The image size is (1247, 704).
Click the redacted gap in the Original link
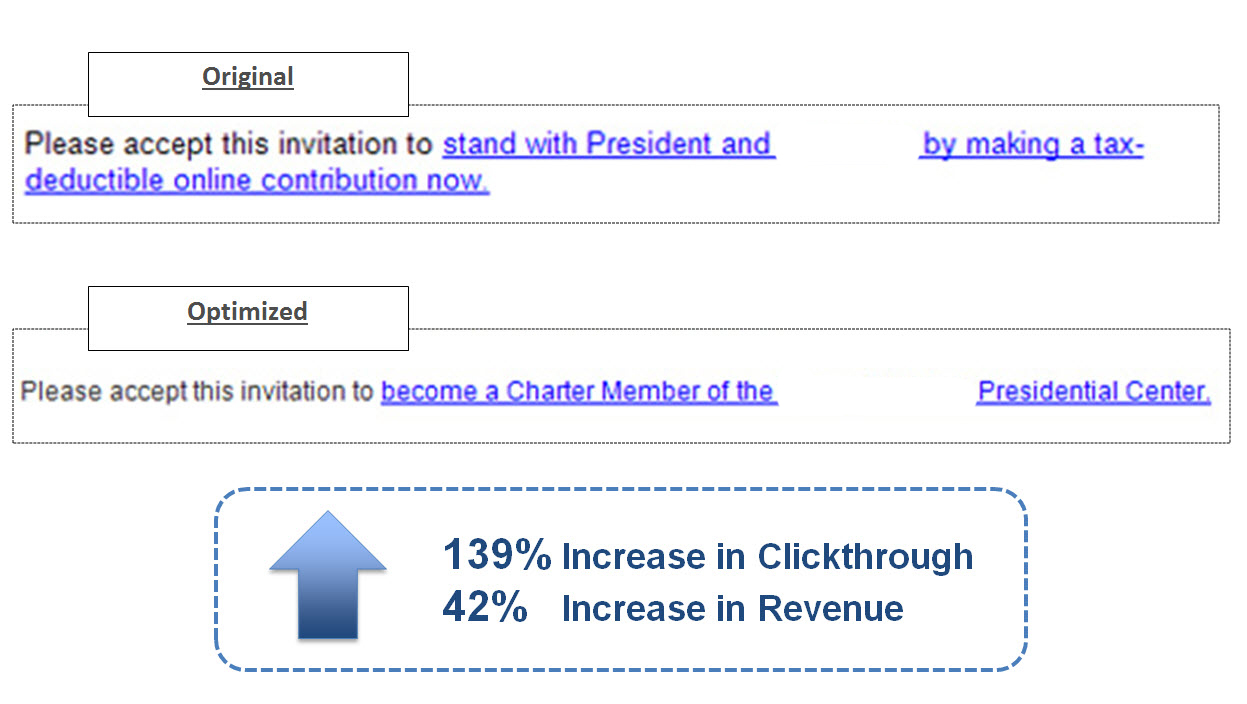tap(847, 145)
